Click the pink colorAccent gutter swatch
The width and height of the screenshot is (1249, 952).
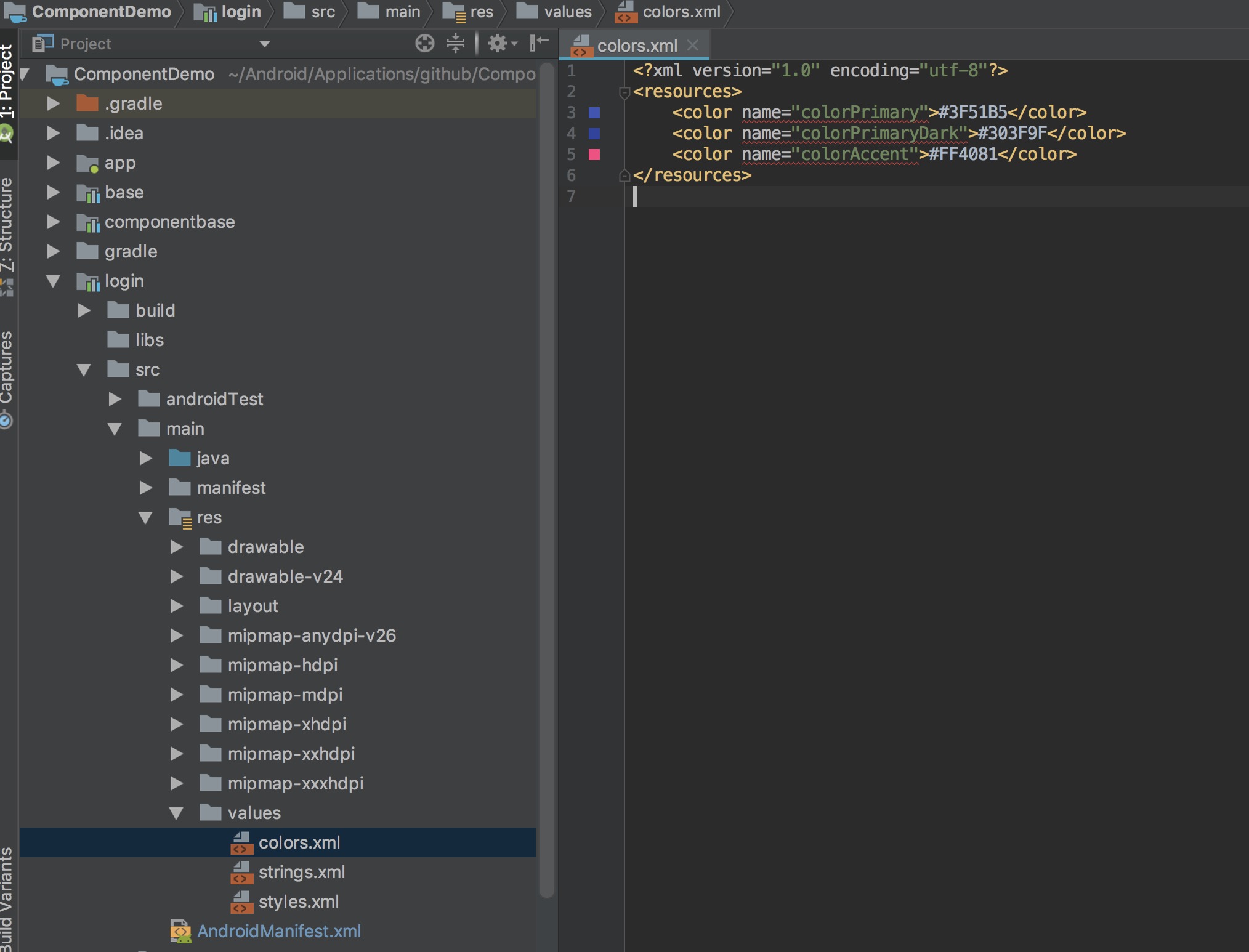(x=594, y=155)
